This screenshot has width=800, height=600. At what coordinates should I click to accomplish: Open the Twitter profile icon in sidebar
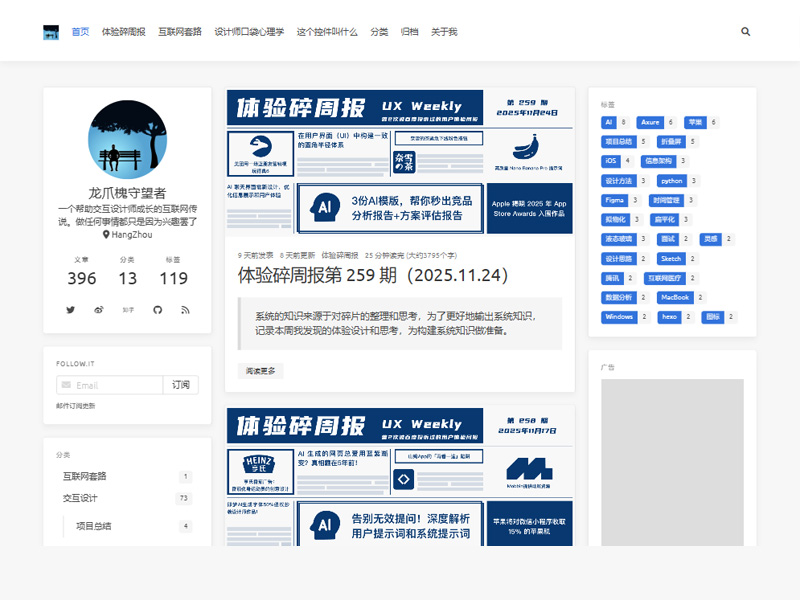[x=70, y=310]
